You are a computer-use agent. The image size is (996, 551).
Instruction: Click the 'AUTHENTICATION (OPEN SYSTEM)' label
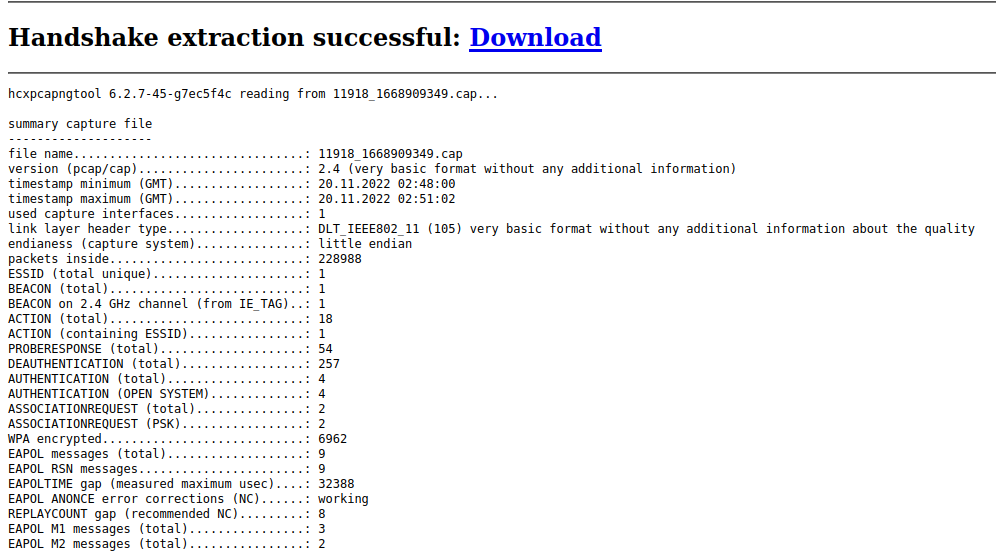click(108, 394)
